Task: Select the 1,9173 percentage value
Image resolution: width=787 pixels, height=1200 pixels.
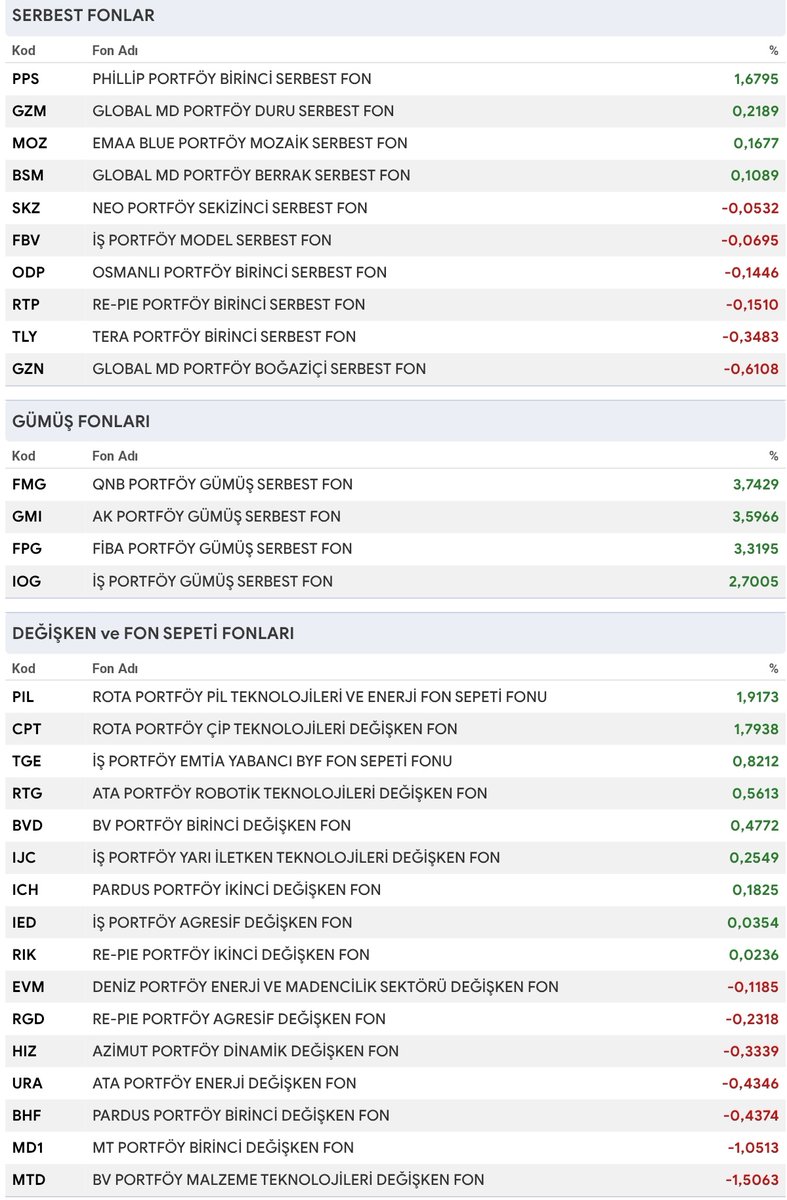Action: [756, 697]
